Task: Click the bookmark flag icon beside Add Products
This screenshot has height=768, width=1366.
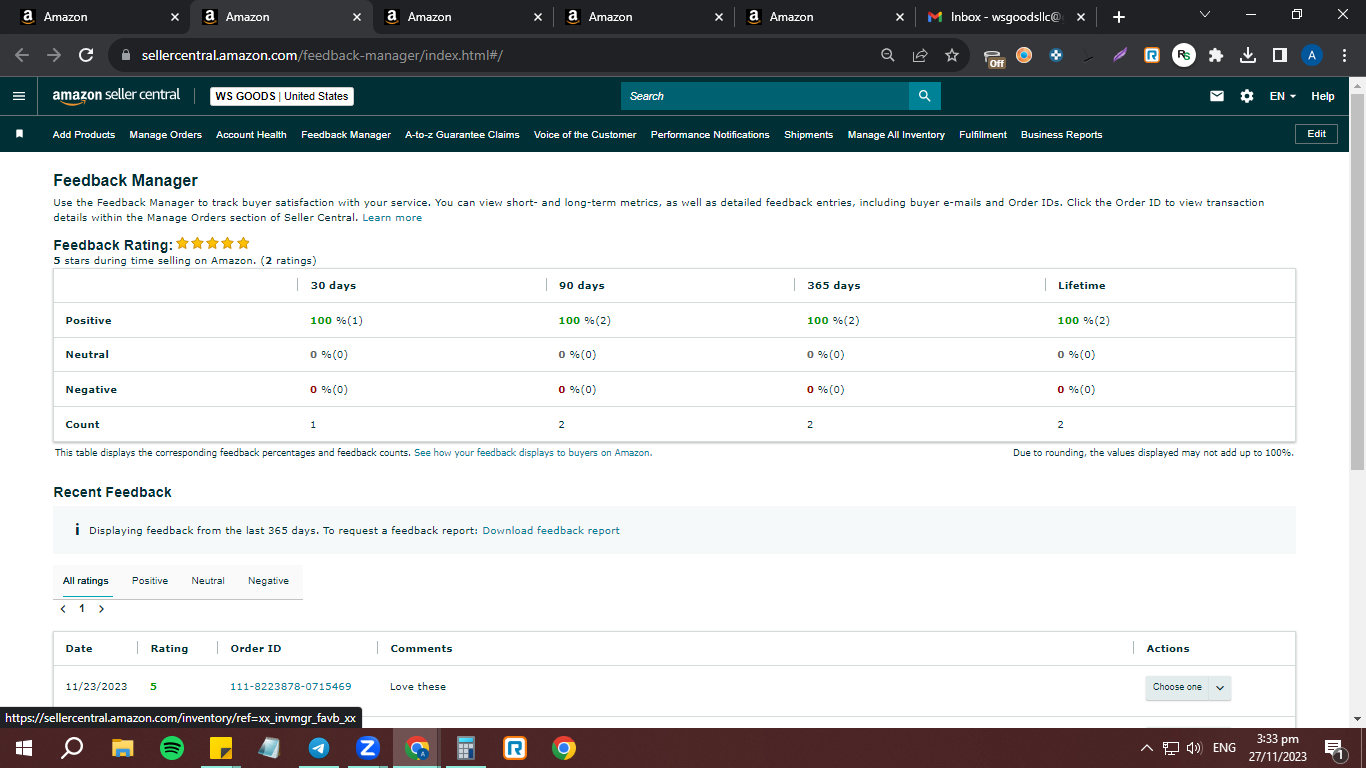Action: (x=19, y=134)
